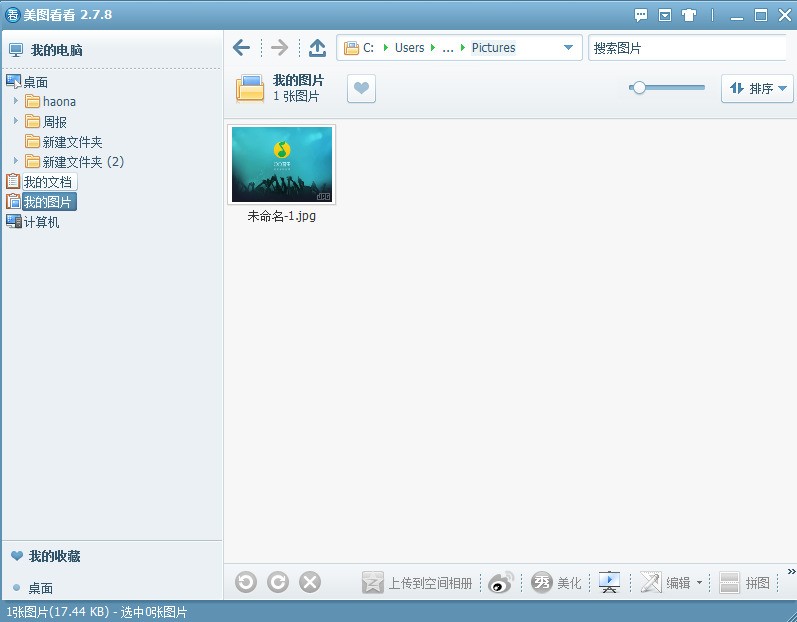The image size is (797, 622).
Task: Share to Weibo via the Weibo icon
Action: (x=501, y=583)
